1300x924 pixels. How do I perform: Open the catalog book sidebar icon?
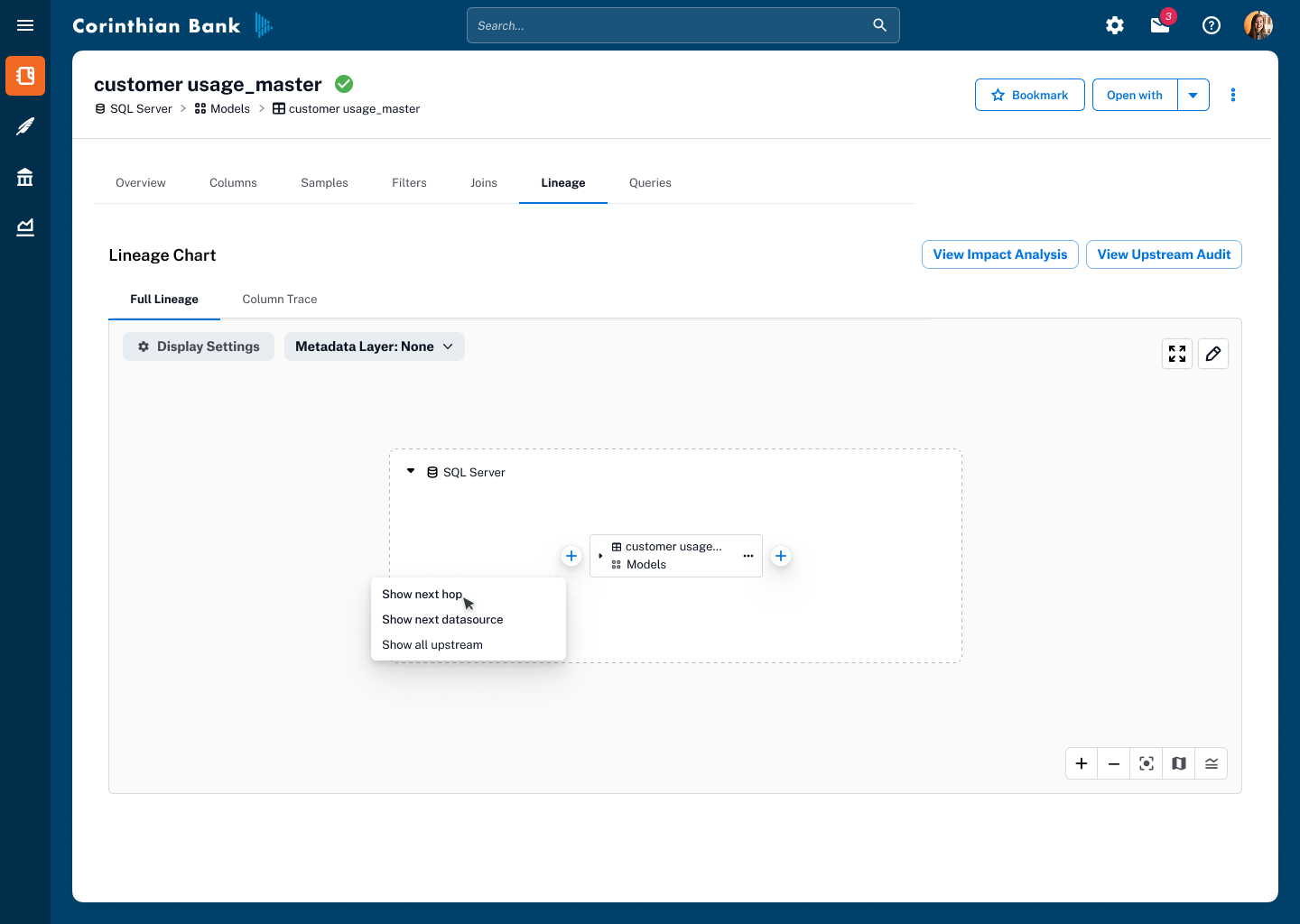tap(25, 76)
